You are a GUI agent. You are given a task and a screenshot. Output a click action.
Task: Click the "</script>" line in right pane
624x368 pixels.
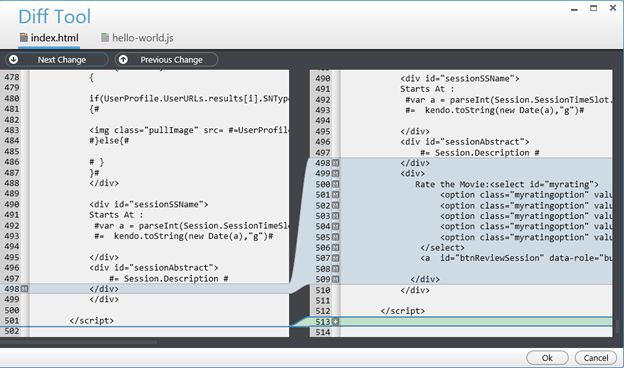coord(402,311)
